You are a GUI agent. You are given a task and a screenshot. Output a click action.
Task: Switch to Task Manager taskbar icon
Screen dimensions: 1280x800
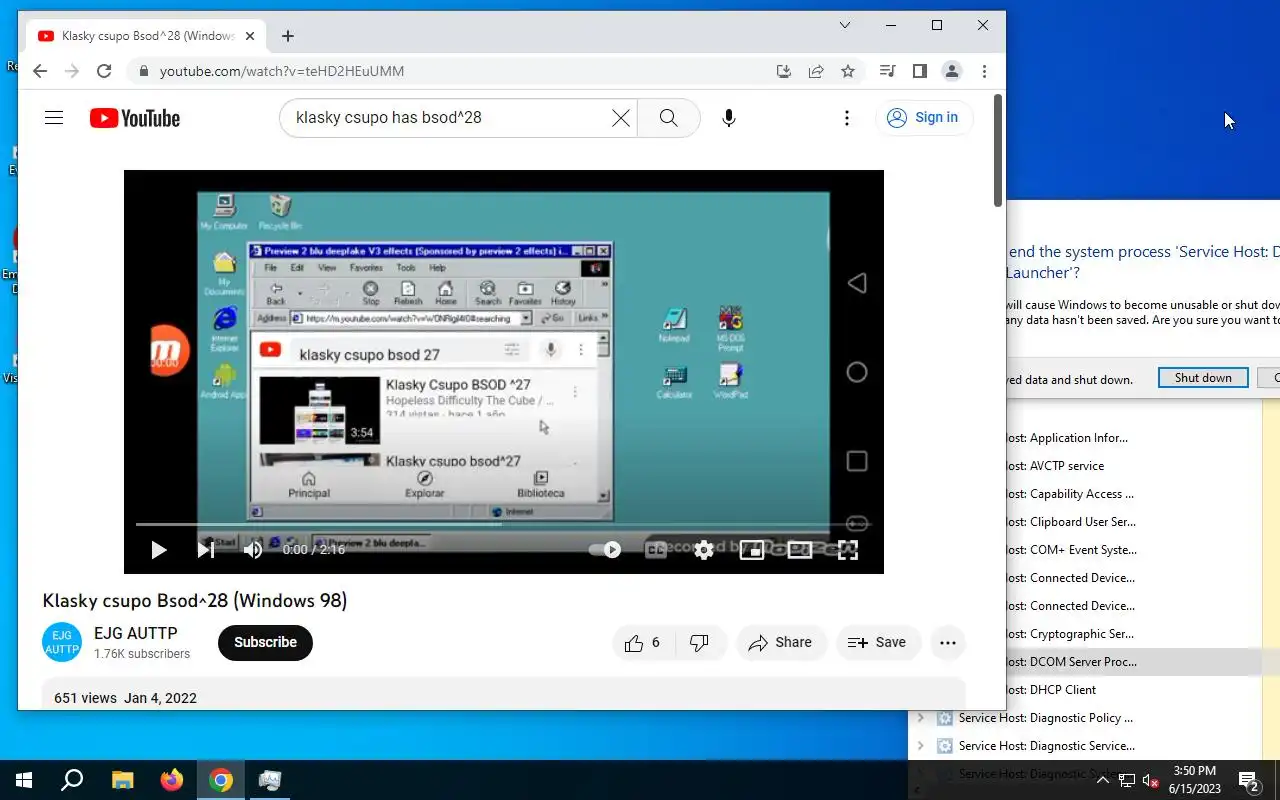tap(270, 780)
